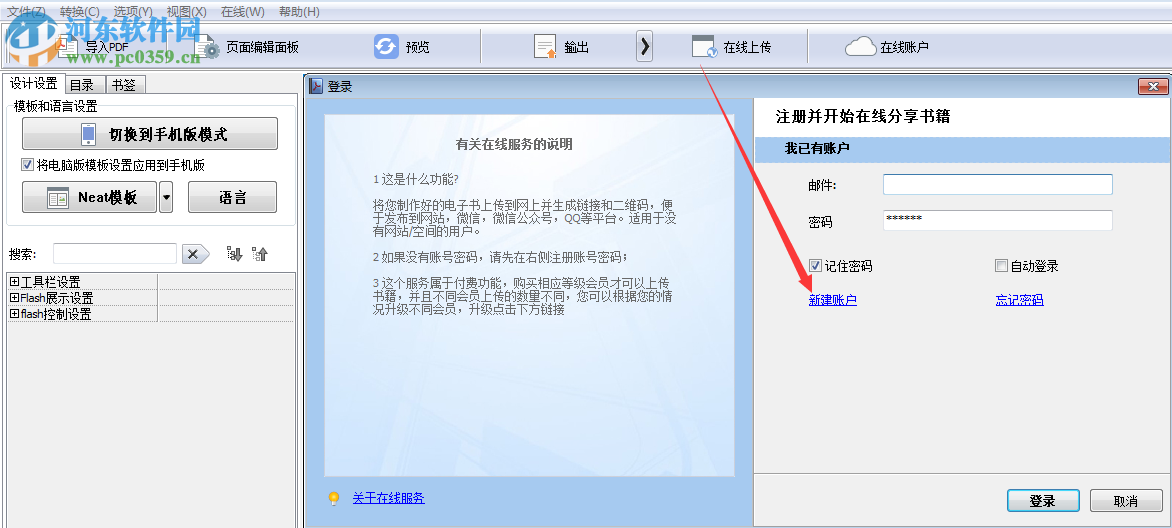The width and height of the screenshot is (1172, 528).
Task: Enable the 自动登录 checkbox
Action: point(1002,265)
